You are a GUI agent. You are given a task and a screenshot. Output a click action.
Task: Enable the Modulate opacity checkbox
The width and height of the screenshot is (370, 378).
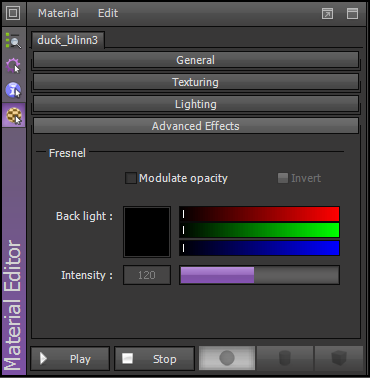(x=131, y=178)
